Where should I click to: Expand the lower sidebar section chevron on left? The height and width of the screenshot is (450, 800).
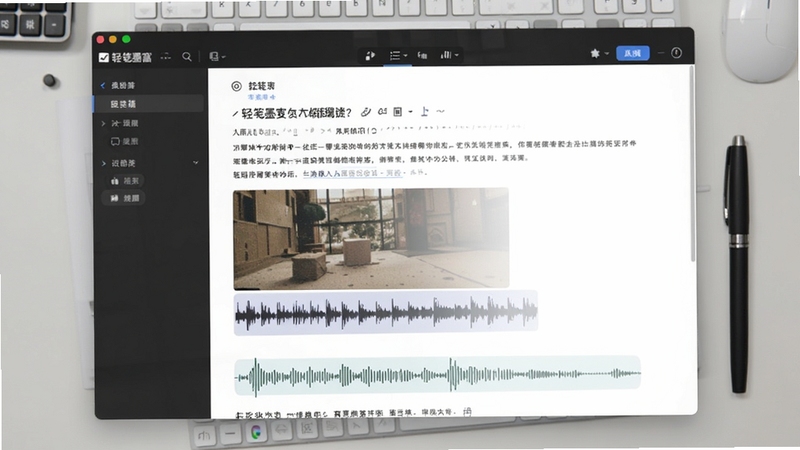(x=104, y=163)
